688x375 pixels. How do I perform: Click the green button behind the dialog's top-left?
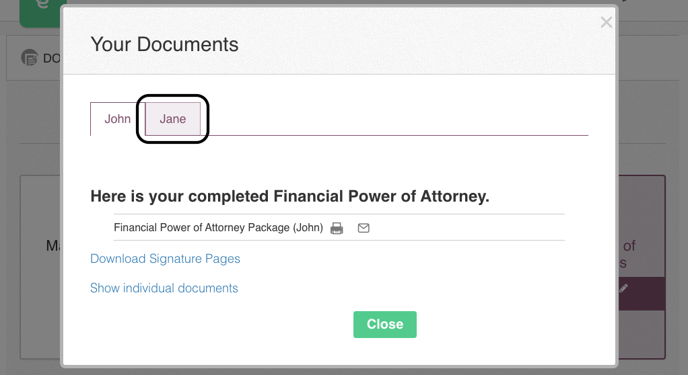coord(40,12)
